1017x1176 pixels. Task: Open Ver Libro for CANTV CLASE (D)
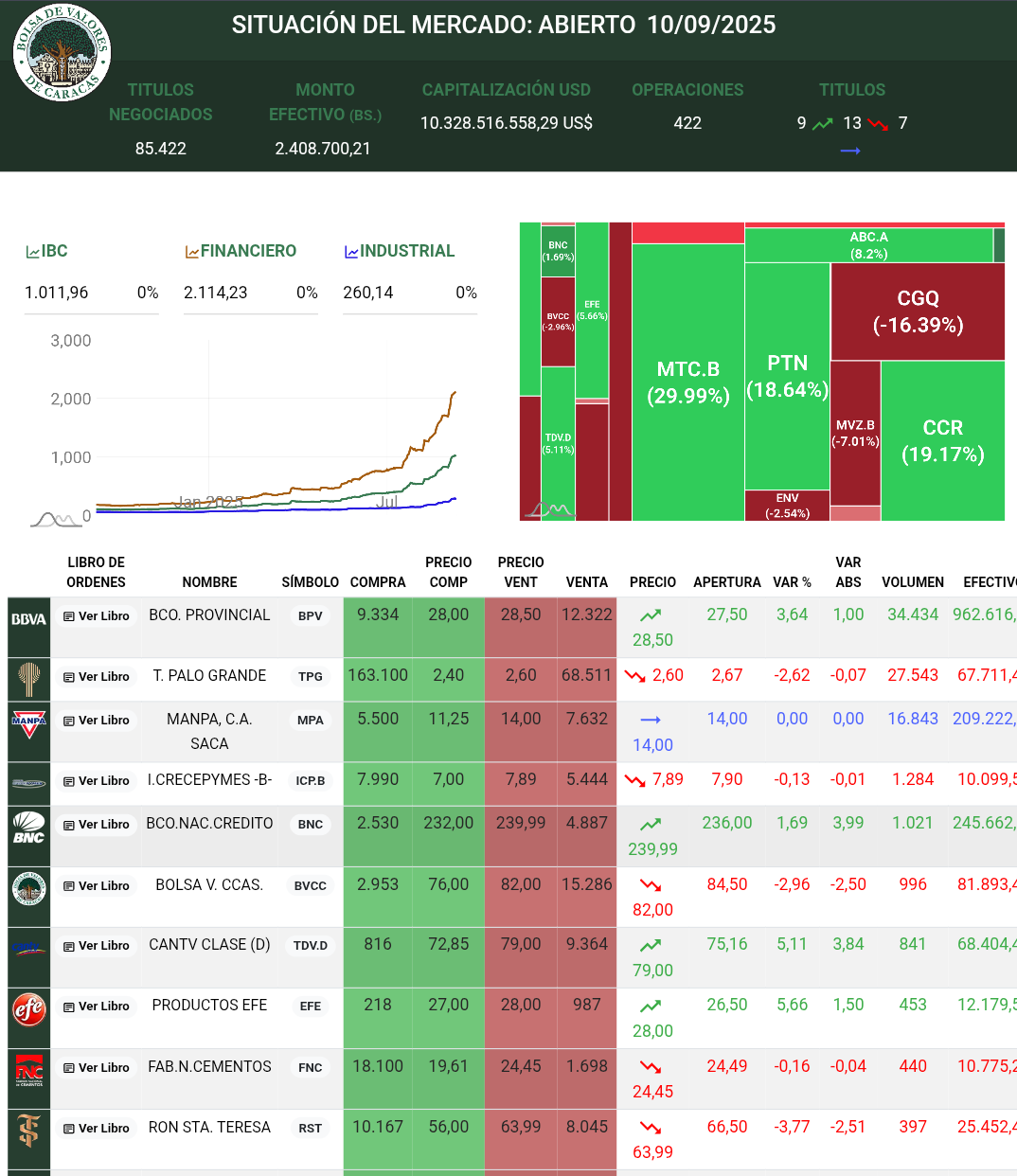(x=97, y=946)
